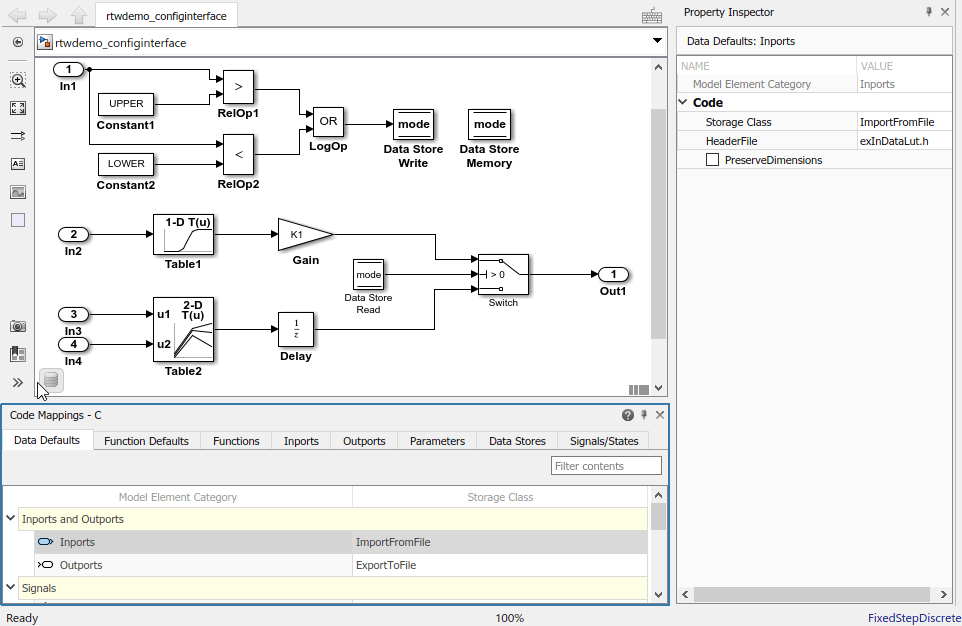Select the Gain block labeled K1

297,235
